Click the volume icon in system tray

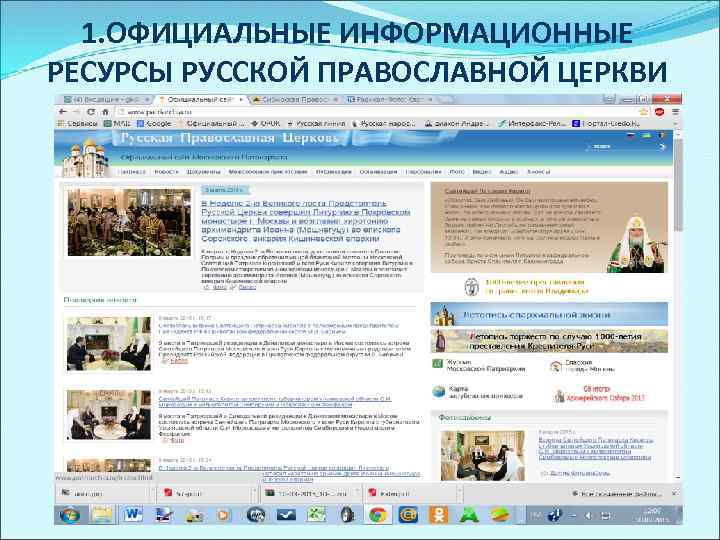pos(588,516)
